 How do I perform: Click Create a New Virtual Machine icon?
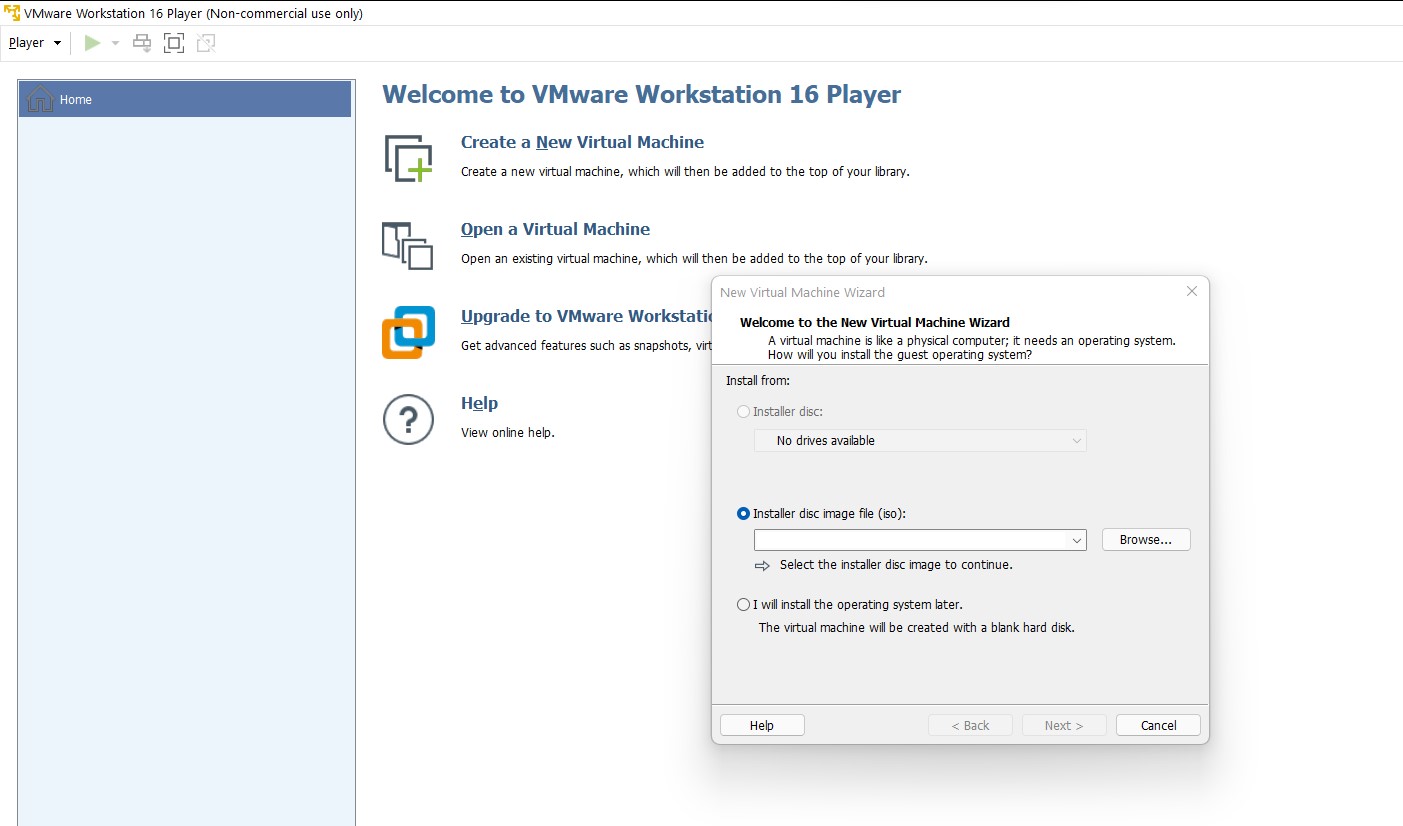[x=408, y=158]
